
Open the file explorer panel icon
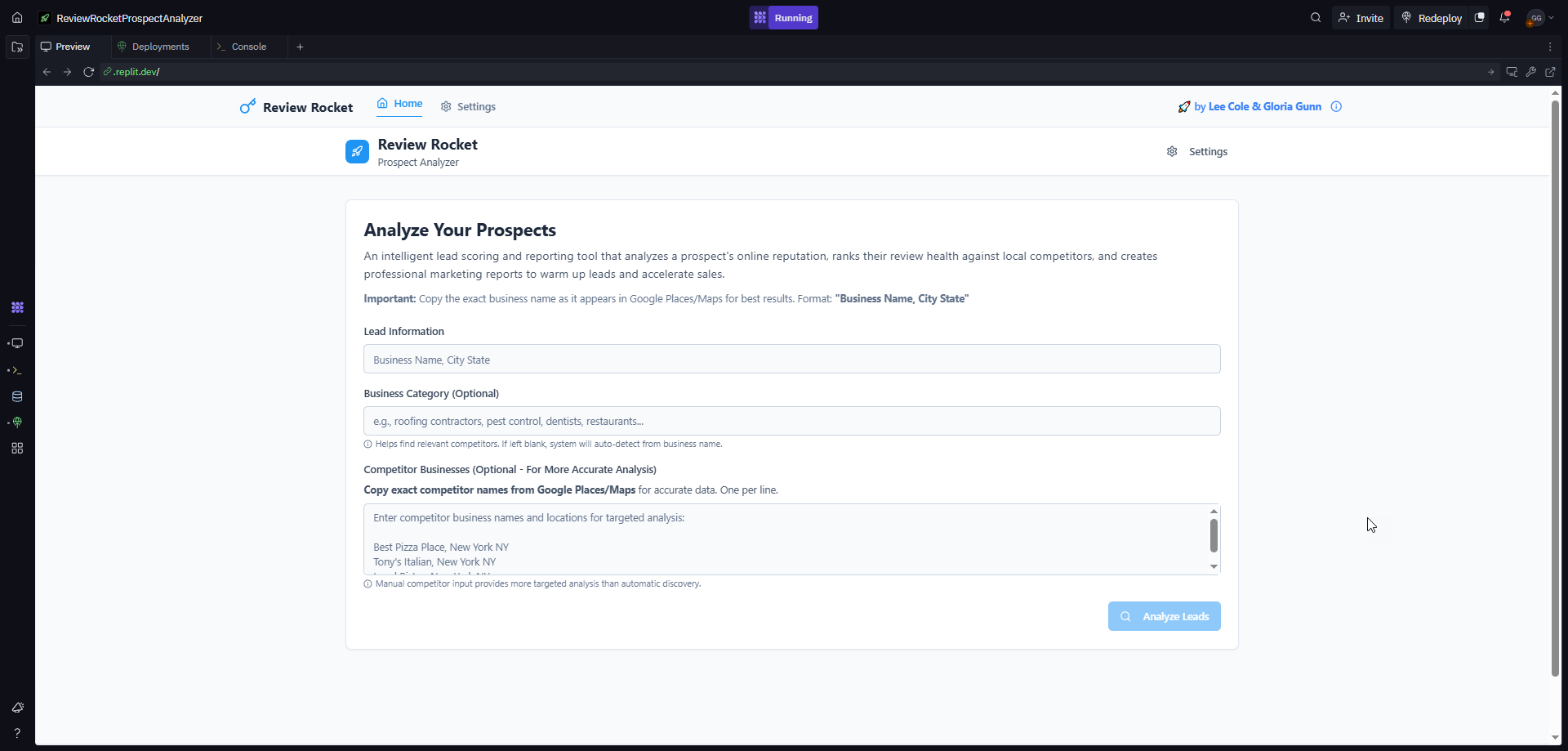click(x=17, y=47)
